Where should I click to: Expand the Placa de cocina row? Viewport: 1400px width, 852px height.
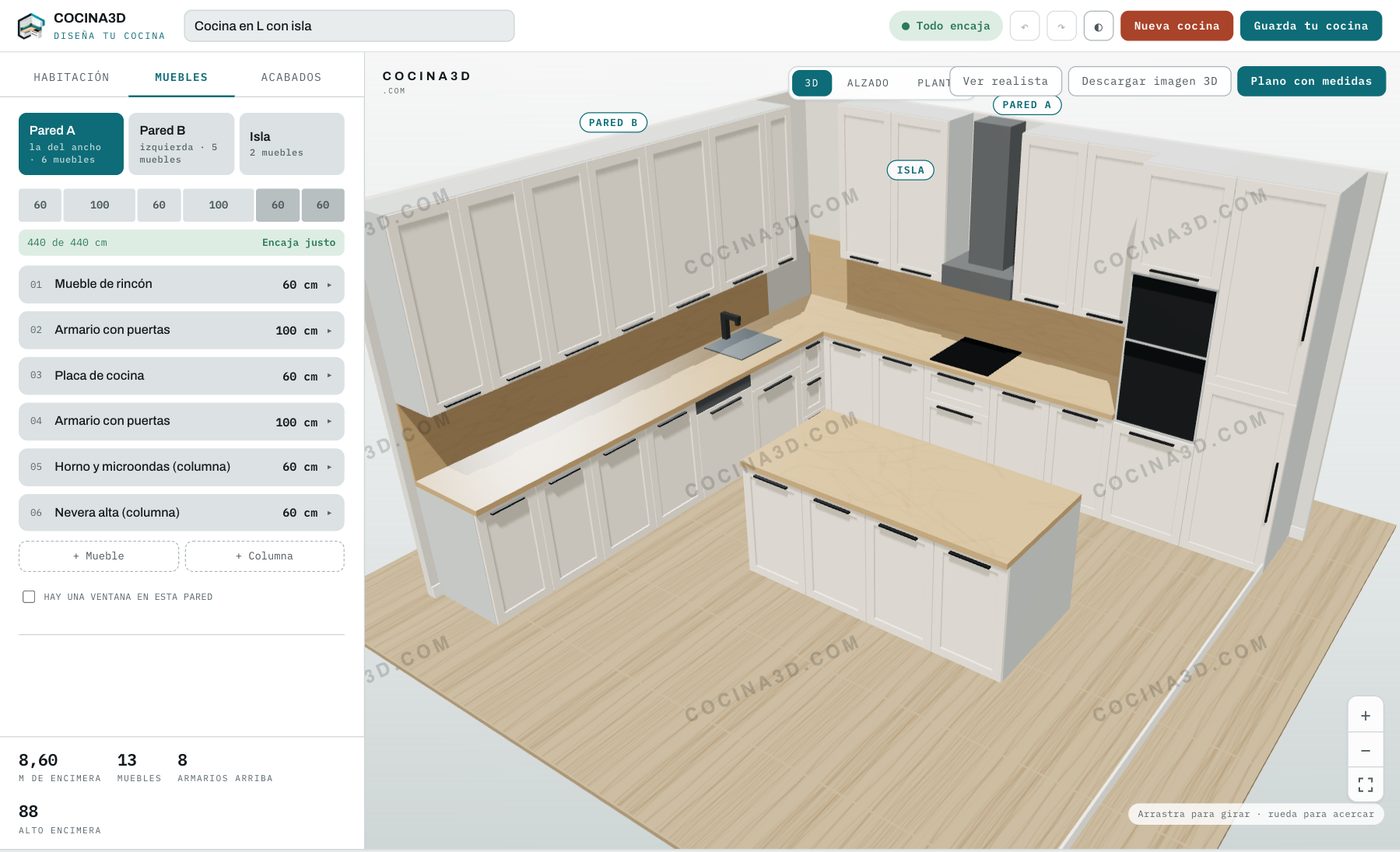coord(181,376)
